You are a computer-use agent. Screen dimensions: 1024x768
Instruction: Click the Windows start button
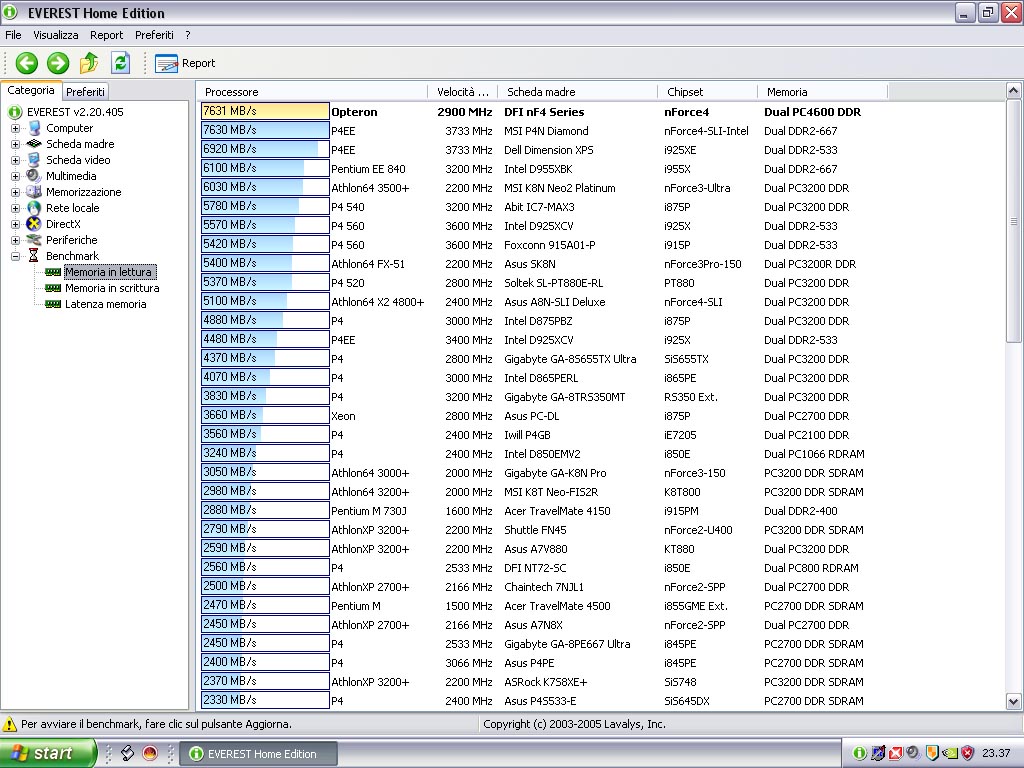48,754
